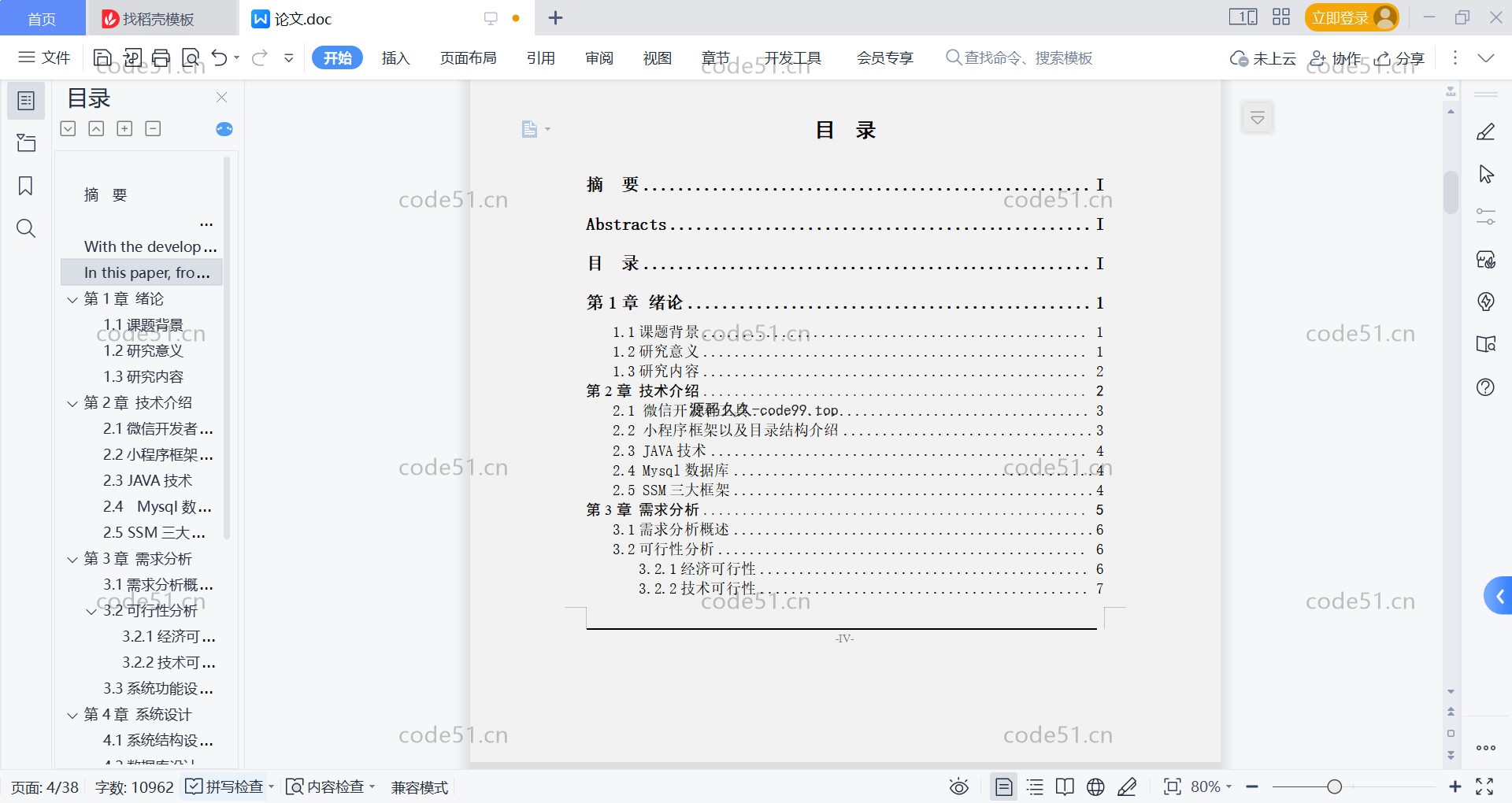The height and width of the screenshot is (803, 1512).
Task: Collapse 第4章 系统设计 in outline
Action: tap(72, 715)
